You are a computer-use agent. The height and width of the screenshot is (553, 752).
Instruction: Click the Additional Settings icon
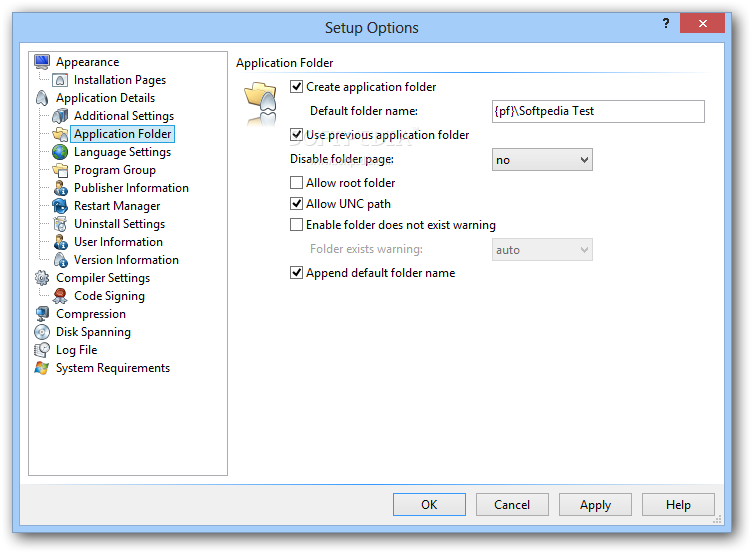[60, 116]
